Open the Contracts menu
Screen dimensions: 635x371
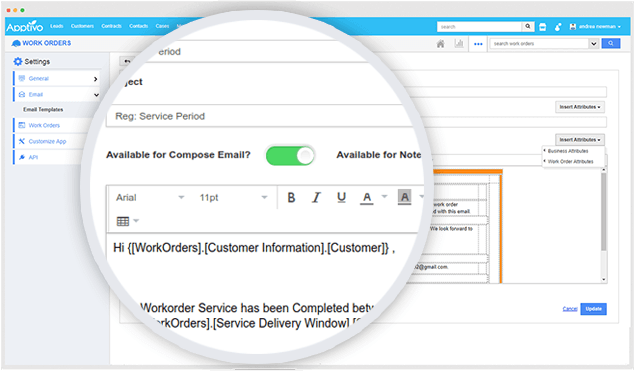pyautogui.click(x=111, y=26)
